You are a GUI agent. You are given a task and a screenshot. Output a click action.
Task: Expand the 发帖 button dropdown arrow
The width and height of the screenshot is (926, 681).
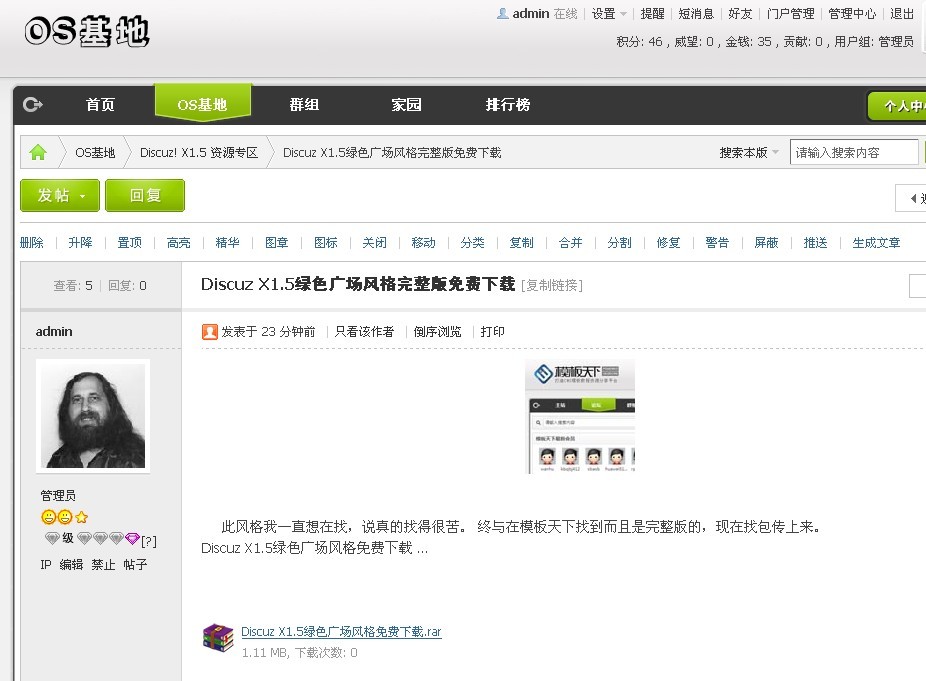(x=83, y=196)
